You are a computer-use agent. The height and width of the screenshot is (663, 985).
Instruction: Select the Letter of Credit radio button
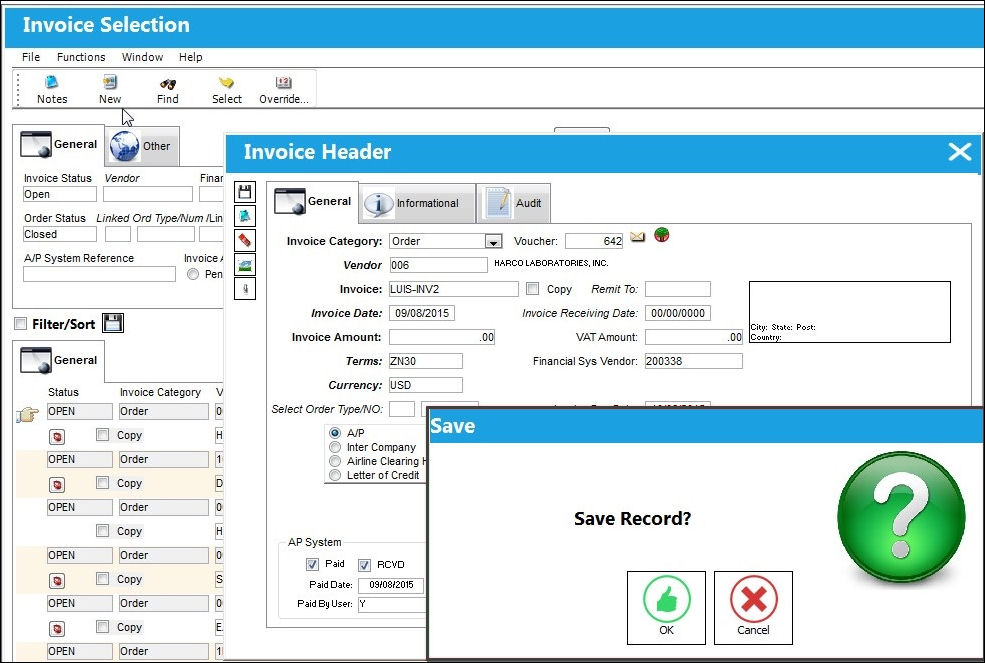point(335,475)
